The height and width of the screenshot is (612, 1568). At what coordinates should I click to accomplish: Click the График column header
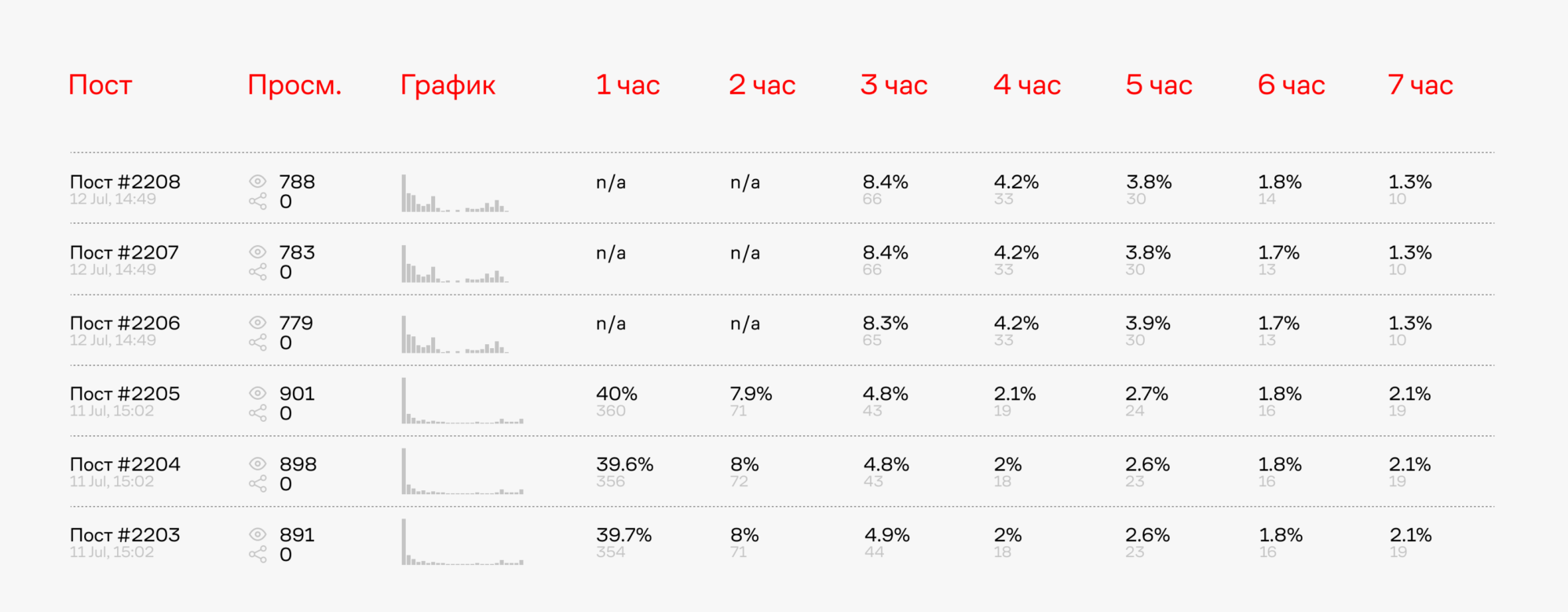[448, 85]
